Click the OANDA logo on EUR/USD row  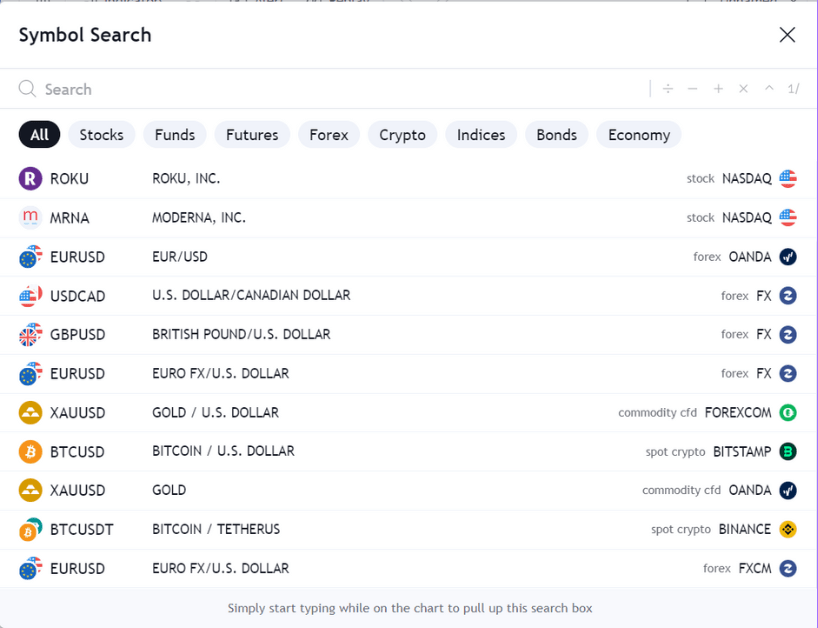788,257
